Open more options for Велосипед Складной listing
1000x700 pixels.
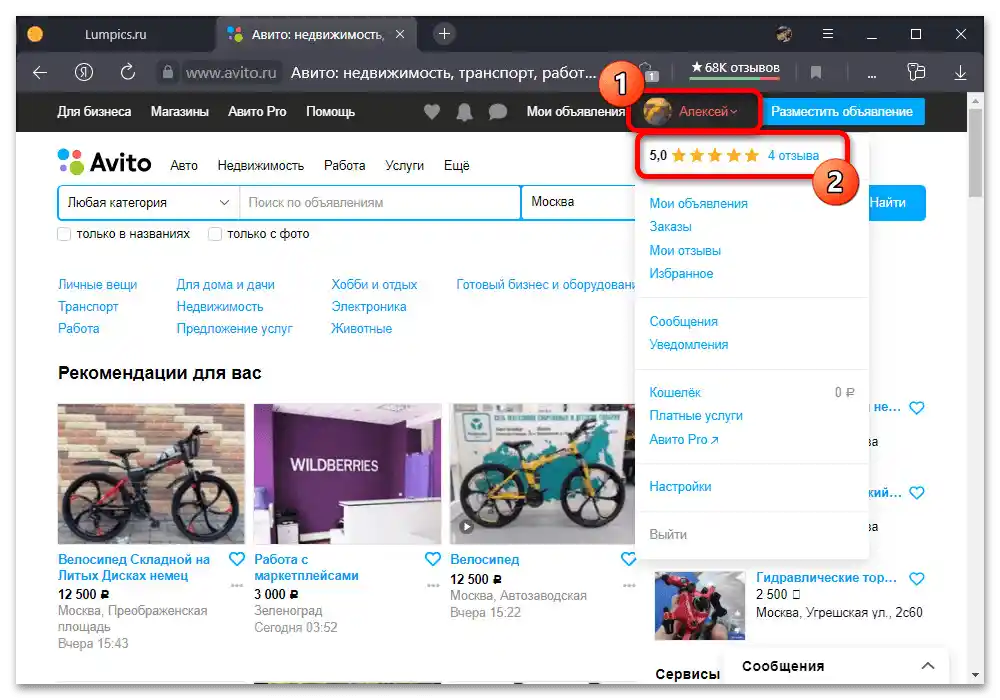pyautogui.click(x=237, y=585)
